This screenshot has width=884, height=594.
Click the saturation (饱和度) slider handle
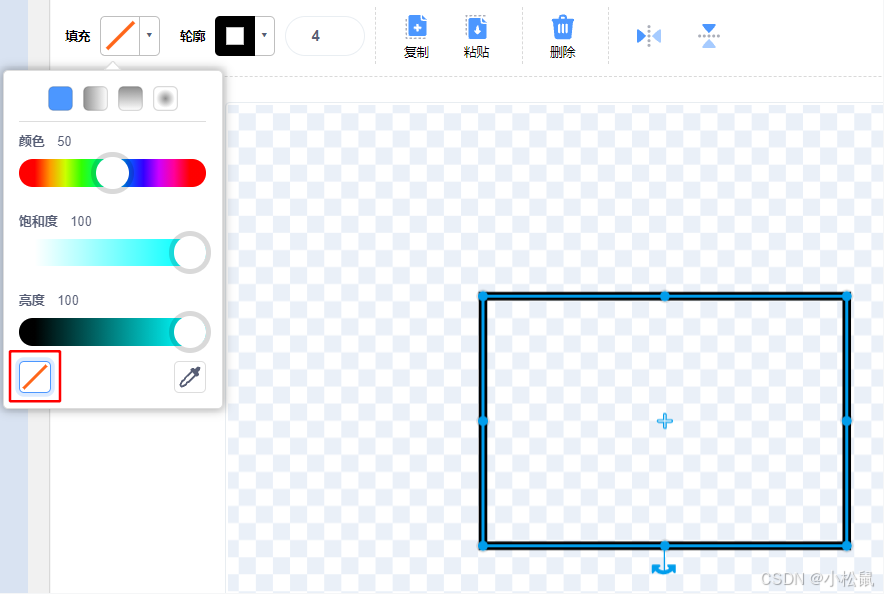[x=191, y=252]
